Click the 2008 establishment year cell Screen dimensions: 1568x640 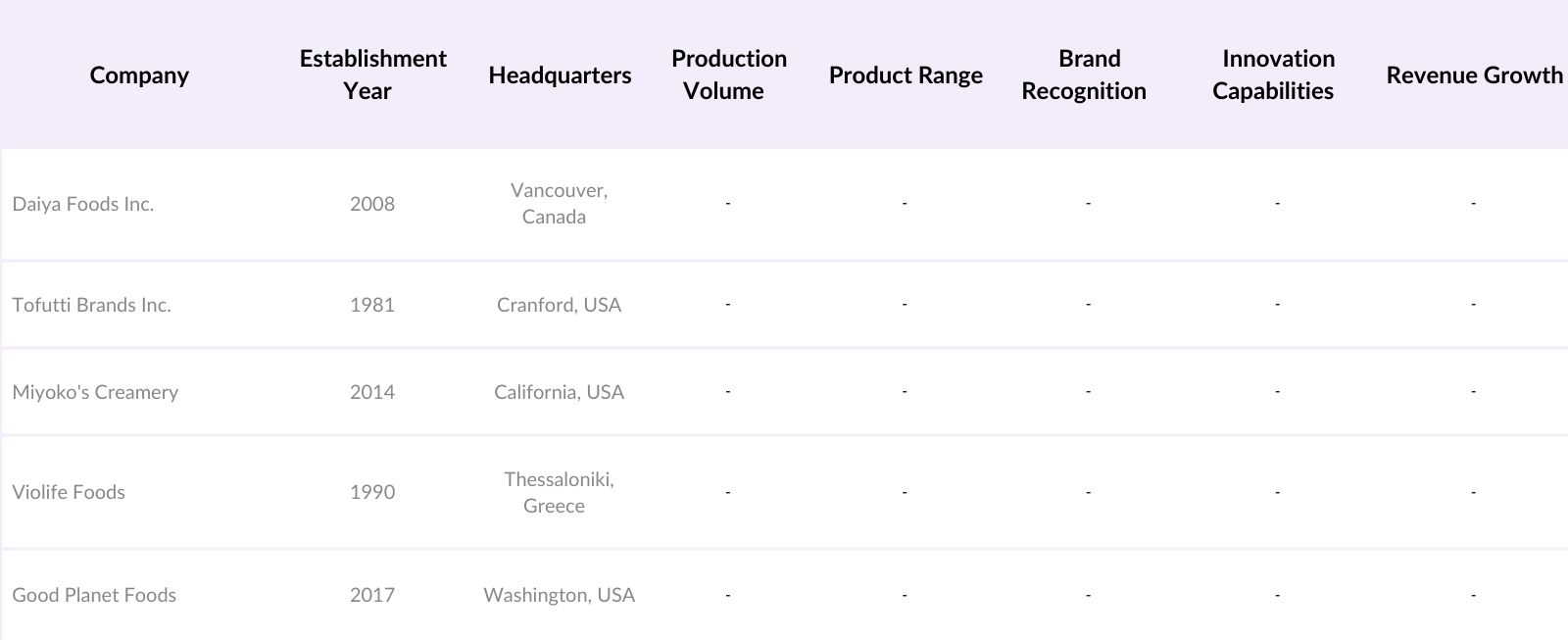point(372,204)
